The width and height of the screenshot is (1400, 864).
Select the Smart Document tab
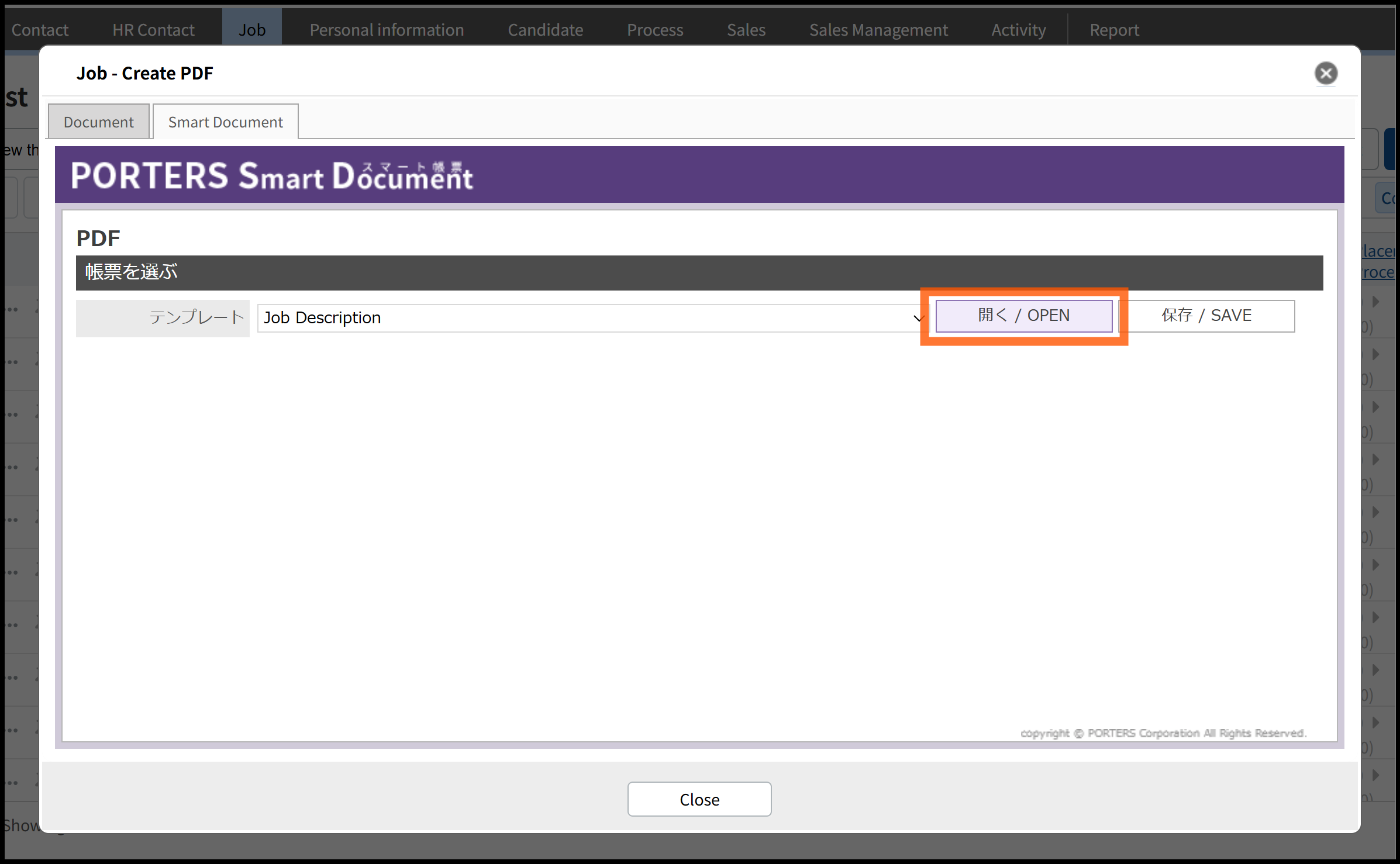[x=226, y=122]
